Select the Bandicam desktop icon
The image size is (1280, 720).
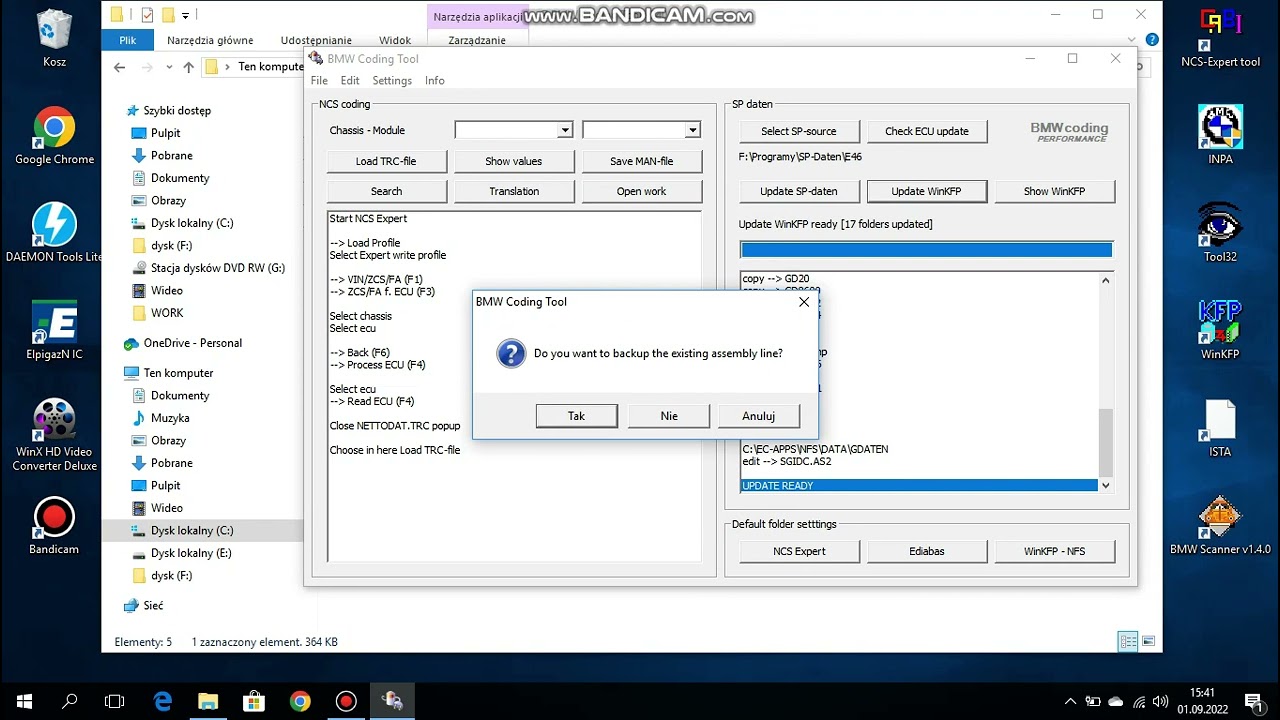point(54,525)
